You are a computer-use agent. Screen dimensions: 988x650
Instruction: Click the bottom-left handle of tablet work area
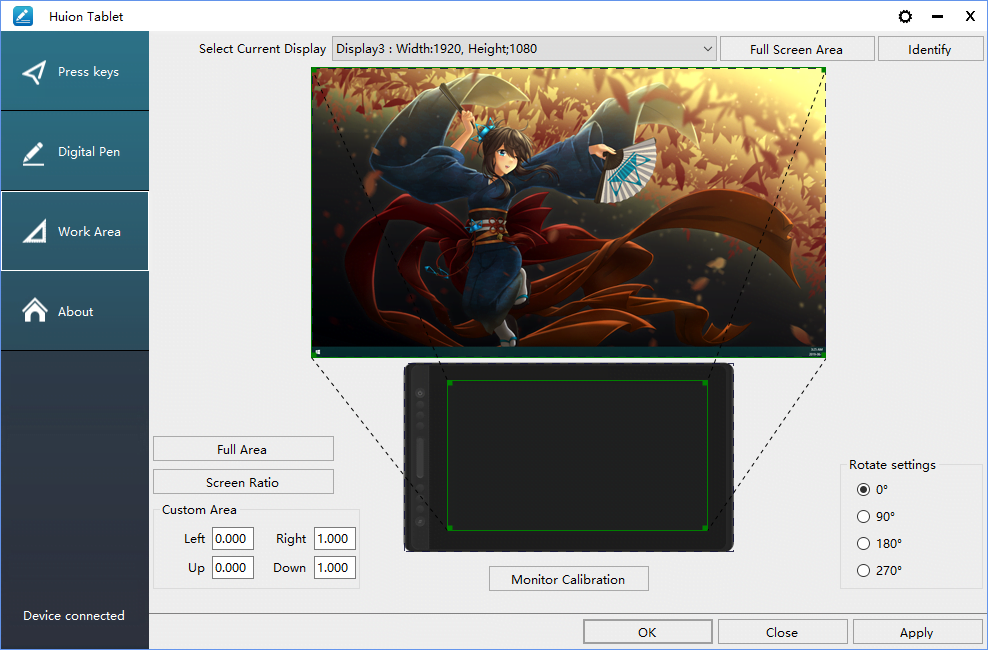coord(450,528)
